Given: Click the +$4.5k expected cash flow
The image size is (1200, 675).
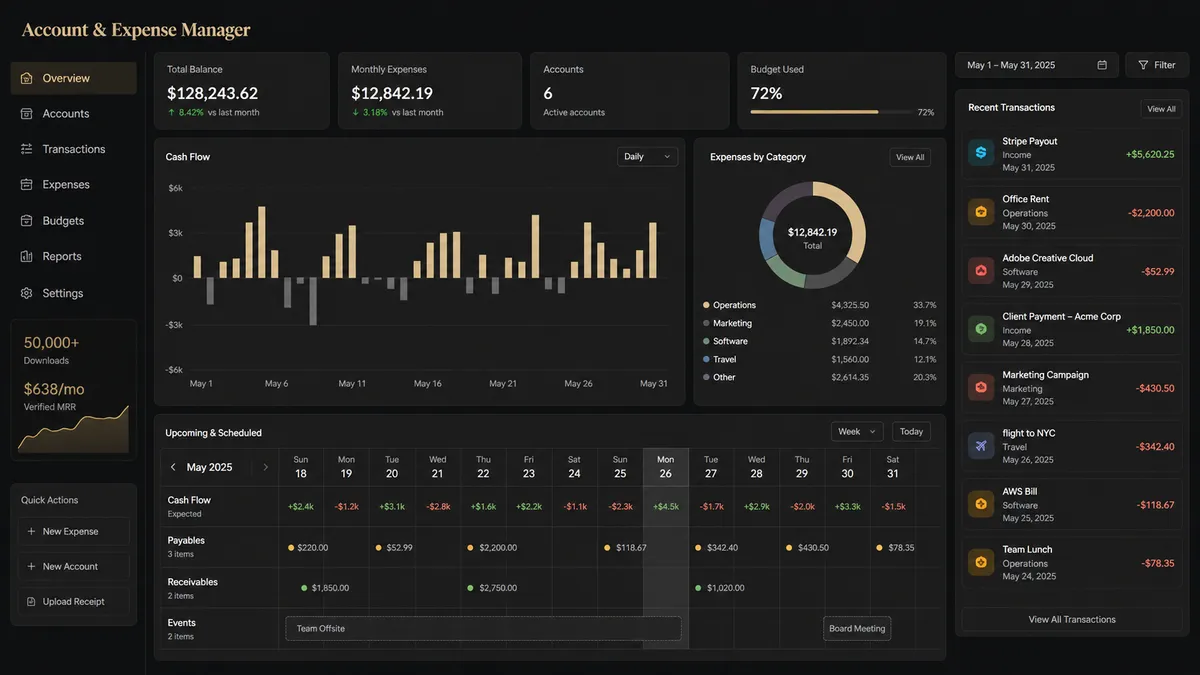Looking at the screenshot, I should coord(666,507).
